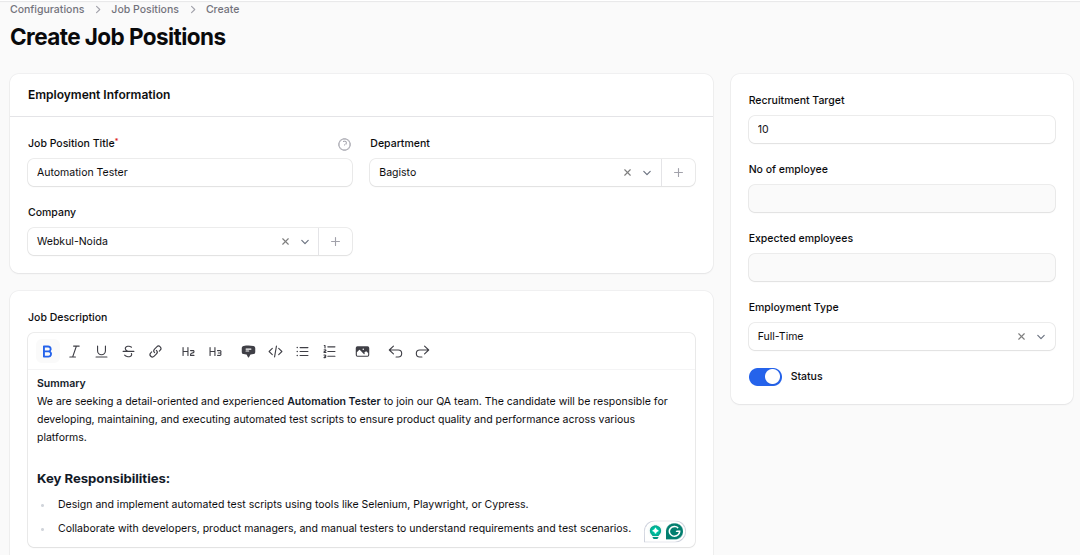Insert a code block in editor
The width and height of the screenshot is (1080, 555).
[275, 352]
